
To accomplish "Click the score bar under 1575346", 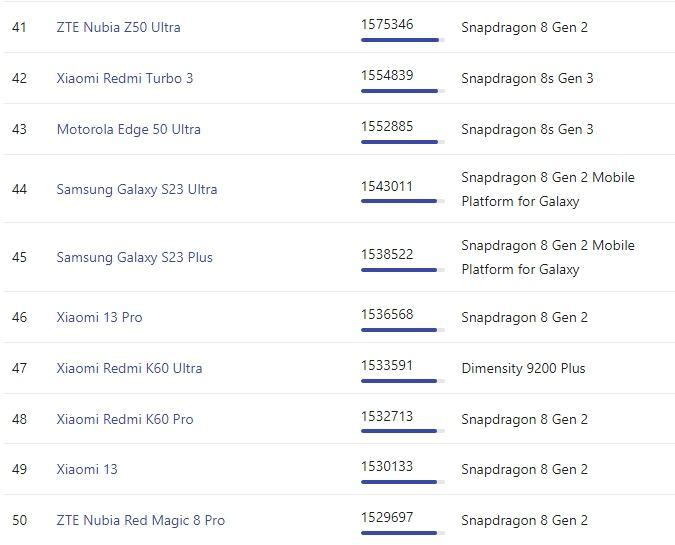I will [403, 40].
